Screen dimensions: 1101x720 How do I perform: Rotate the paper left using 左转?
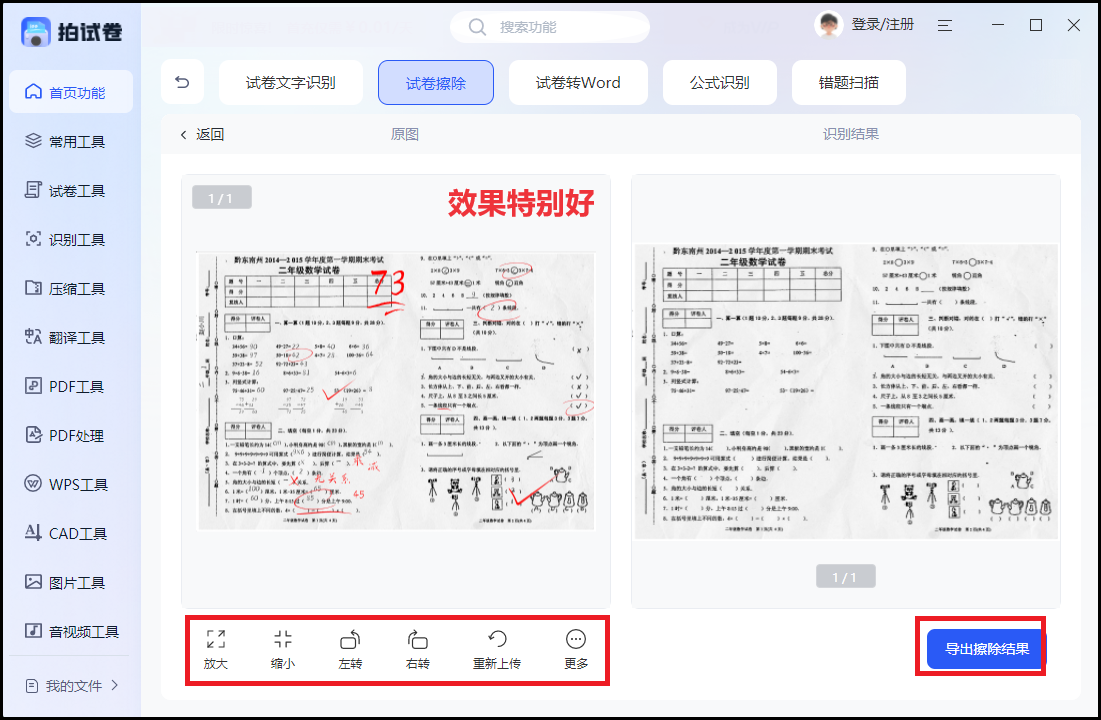point(349,650)
